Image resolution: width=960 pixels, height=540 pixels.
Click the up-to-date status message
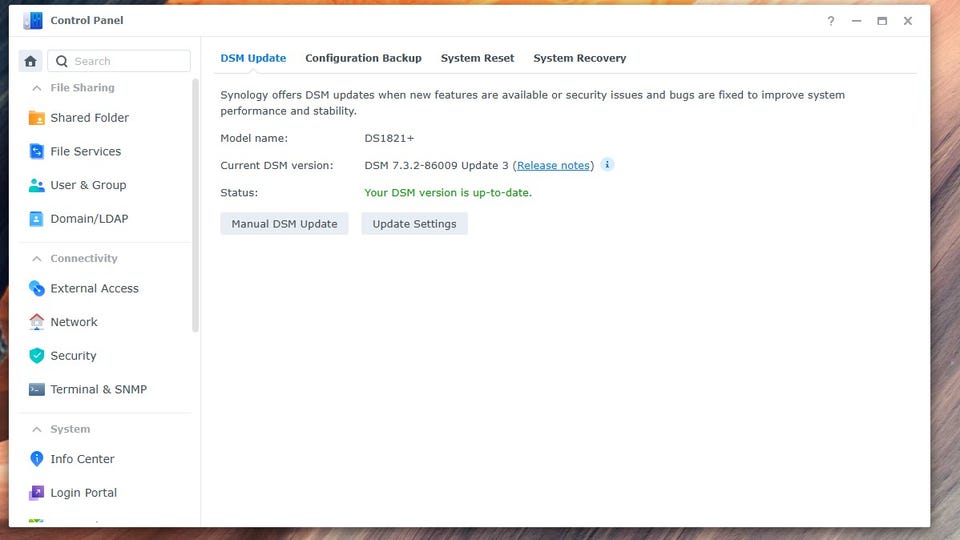pyautogui.click(x=448, y=192)
